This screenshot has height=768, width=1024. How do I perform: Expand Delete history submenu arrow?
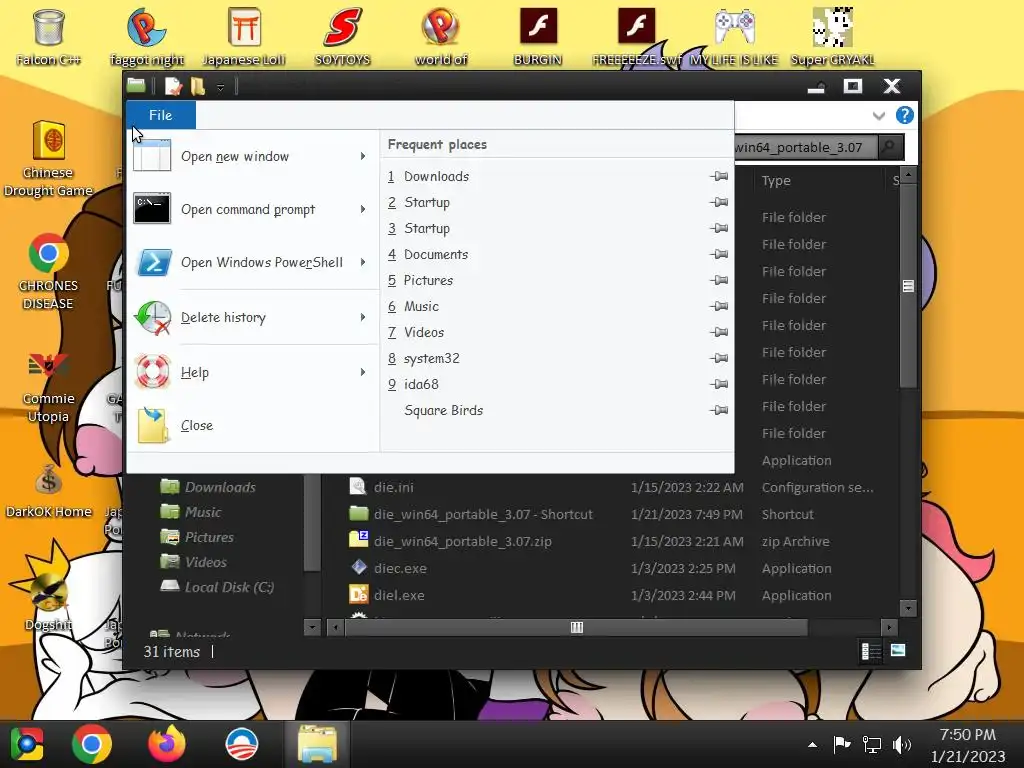coord(363,317)
